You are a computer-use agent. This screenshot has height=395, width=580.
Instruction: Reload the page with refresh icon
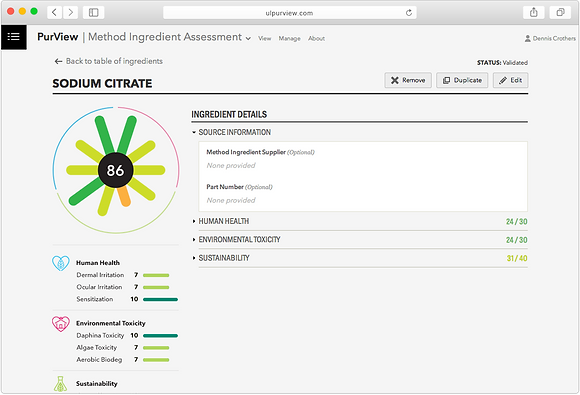[x=409, y=13]
